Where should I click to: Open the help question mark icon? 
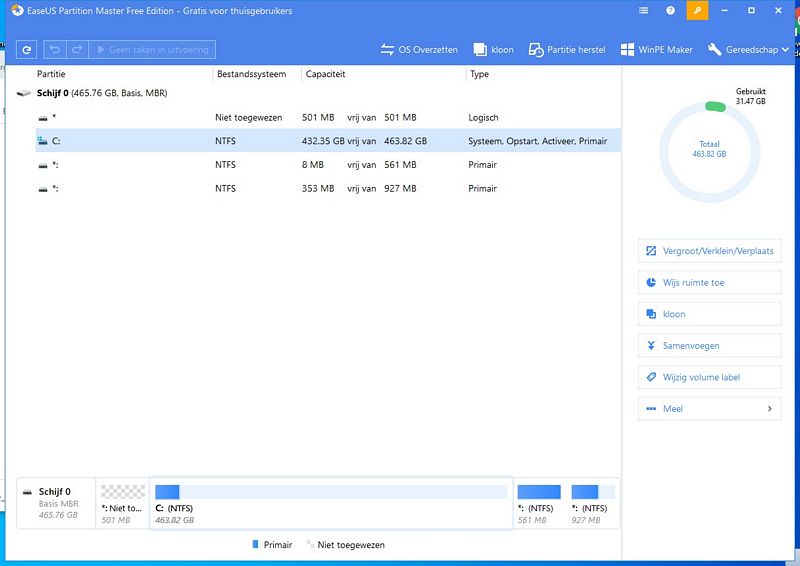[670, 10]
